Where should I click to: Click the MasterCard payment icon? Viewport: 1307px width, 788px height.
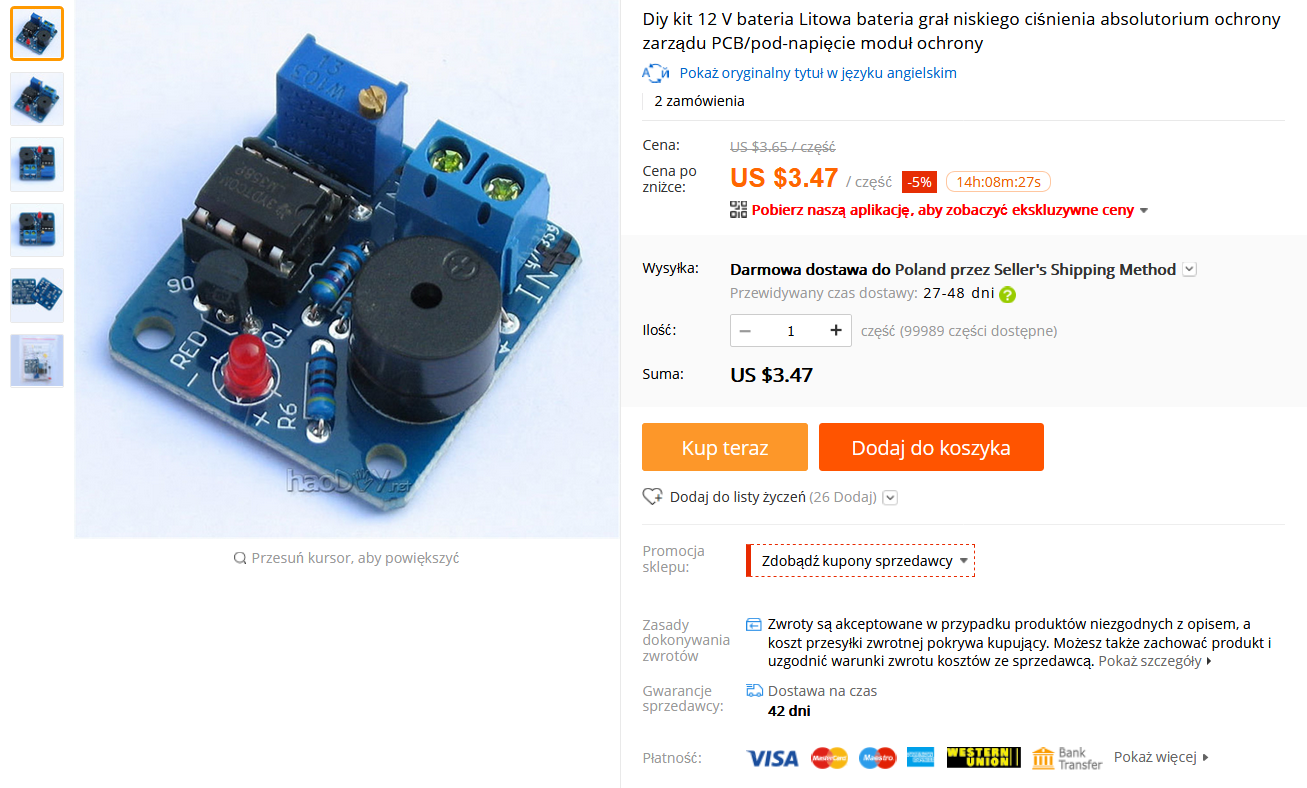point(829,758)
